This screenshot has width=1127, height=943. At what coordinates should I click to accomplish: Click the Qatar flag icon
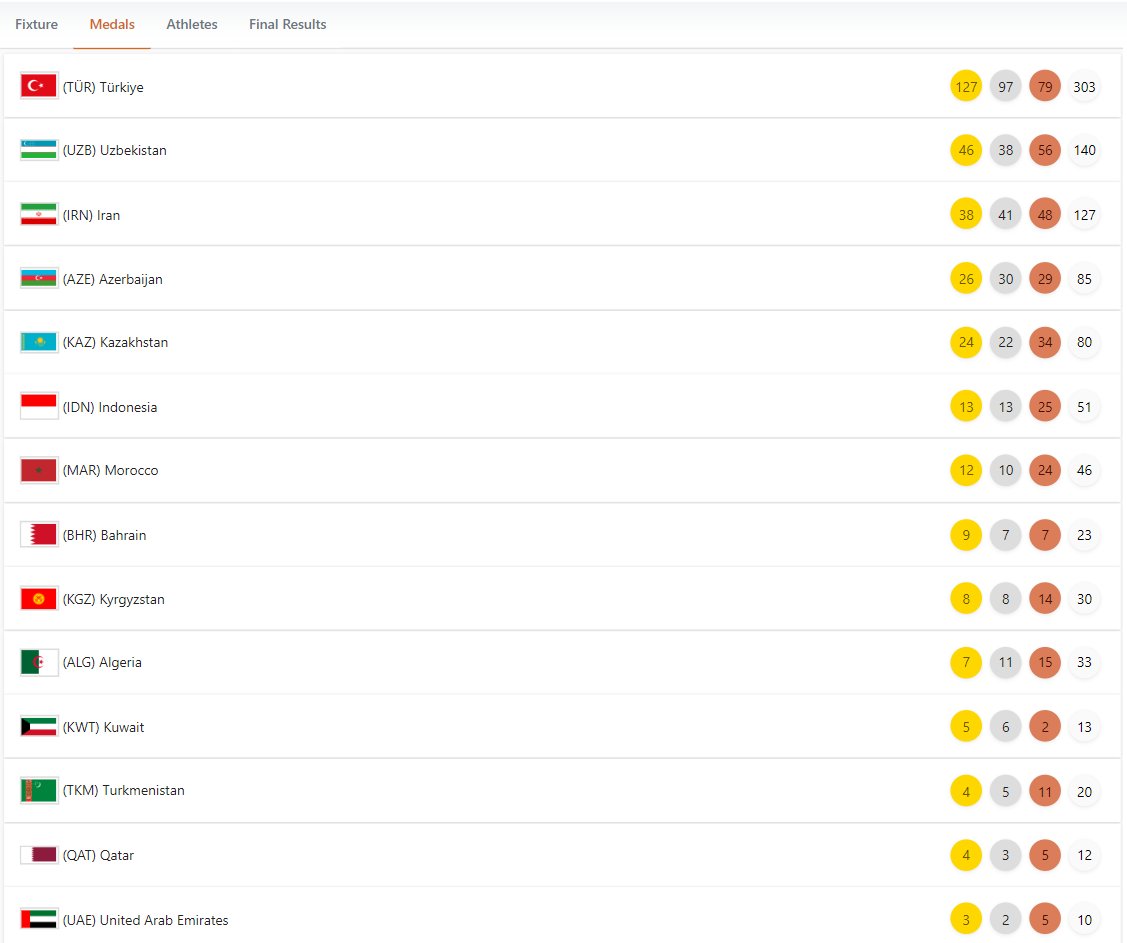(39, 855)
